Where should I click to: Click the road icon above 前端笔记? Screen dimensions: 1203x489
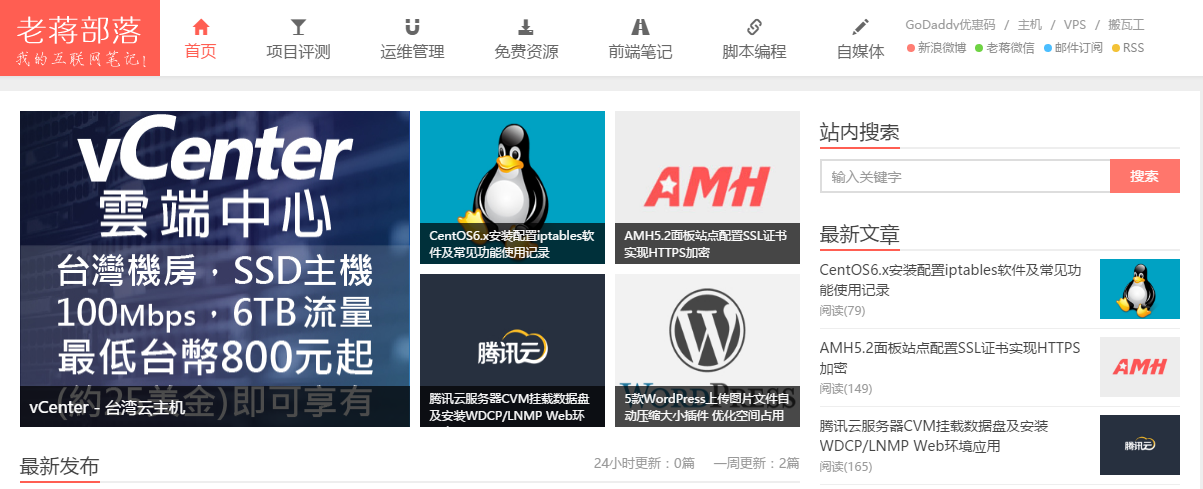click(640, 27)
